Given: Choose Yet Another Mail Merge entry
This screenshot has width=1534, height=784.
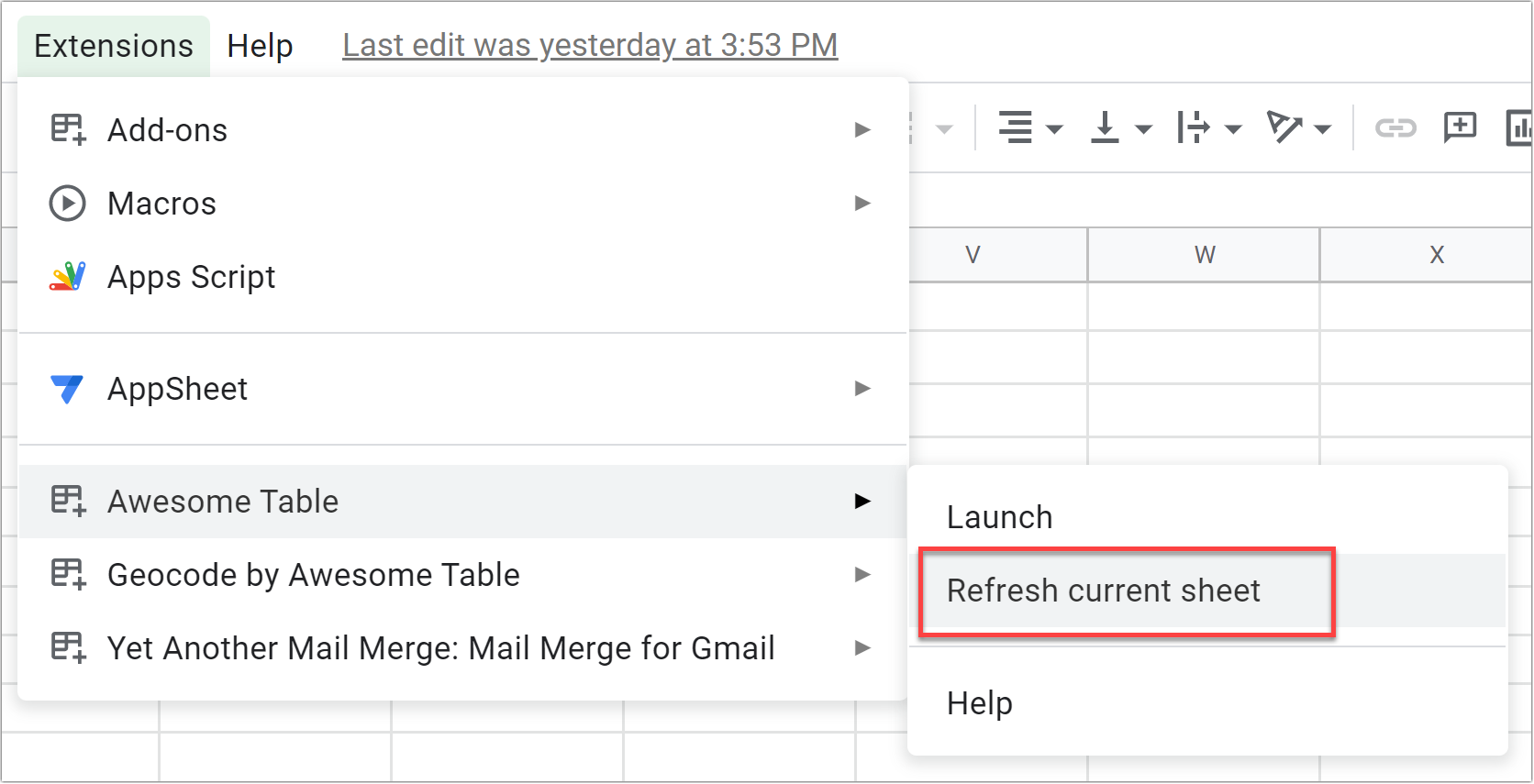Looking at the screenshot, I should pyautogui.click(x=440, y=648).
